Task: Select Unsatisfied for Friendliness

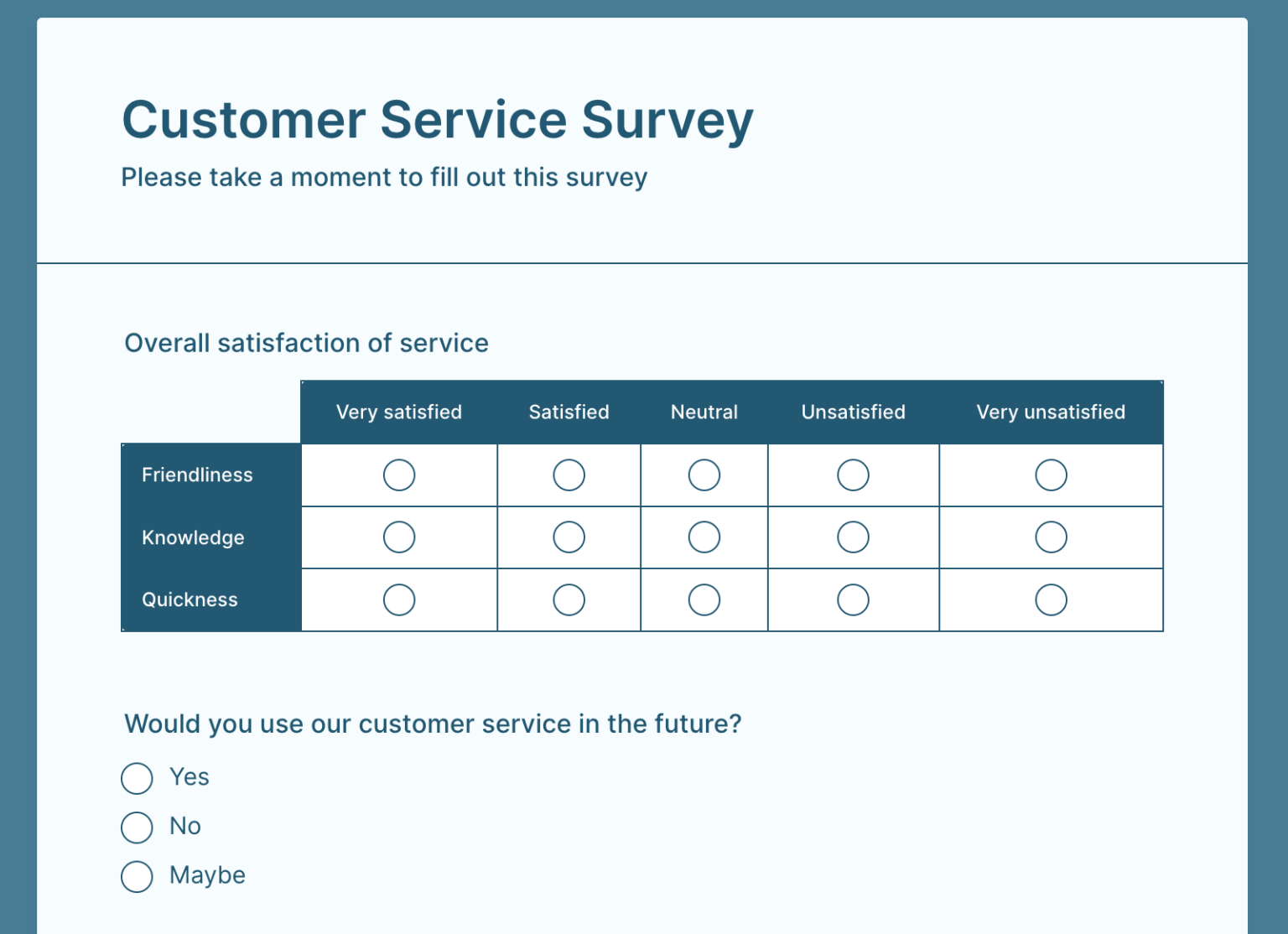Action: coord(853,475)
